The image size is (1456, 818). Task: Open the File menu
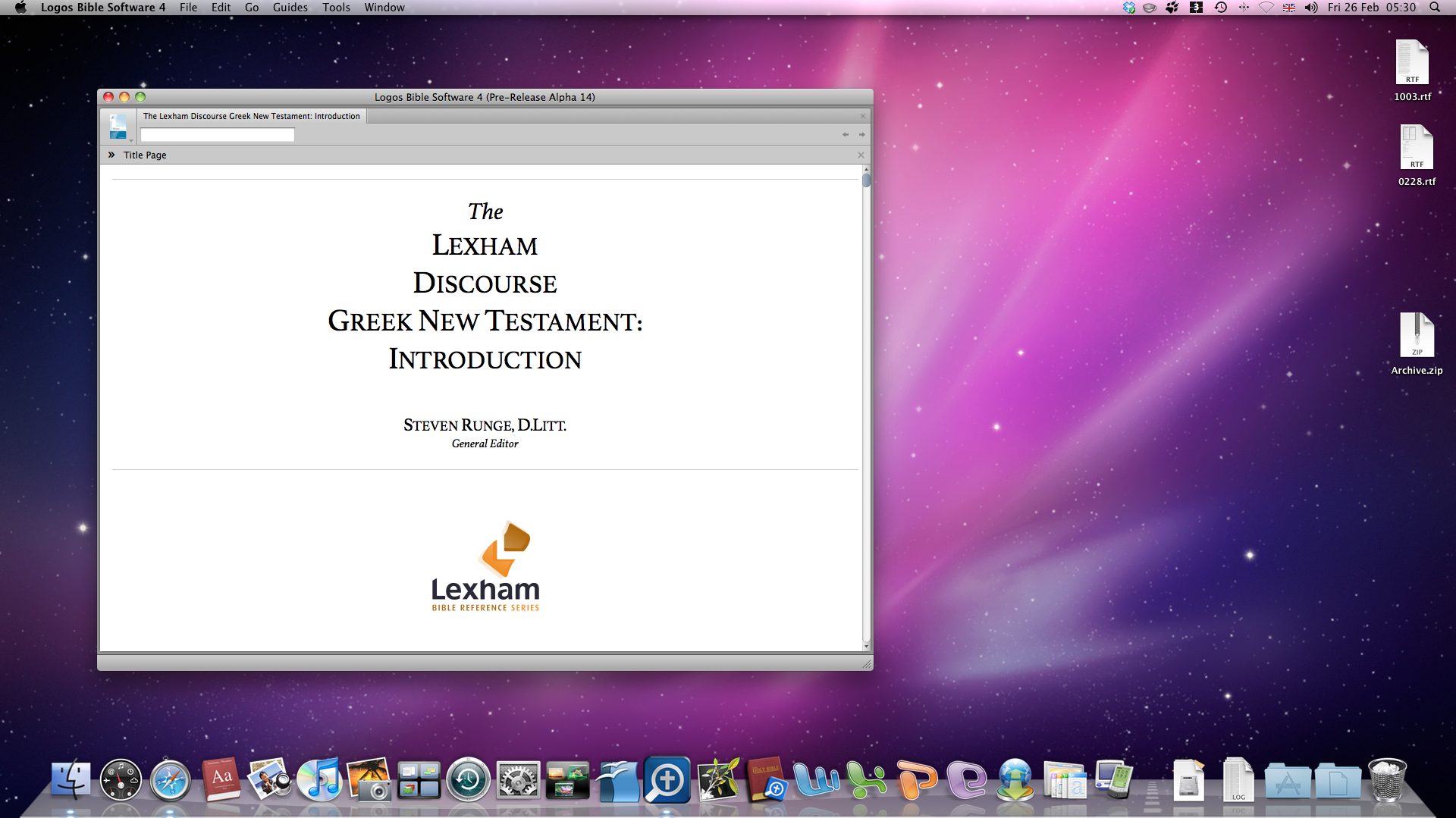[188, 8]
